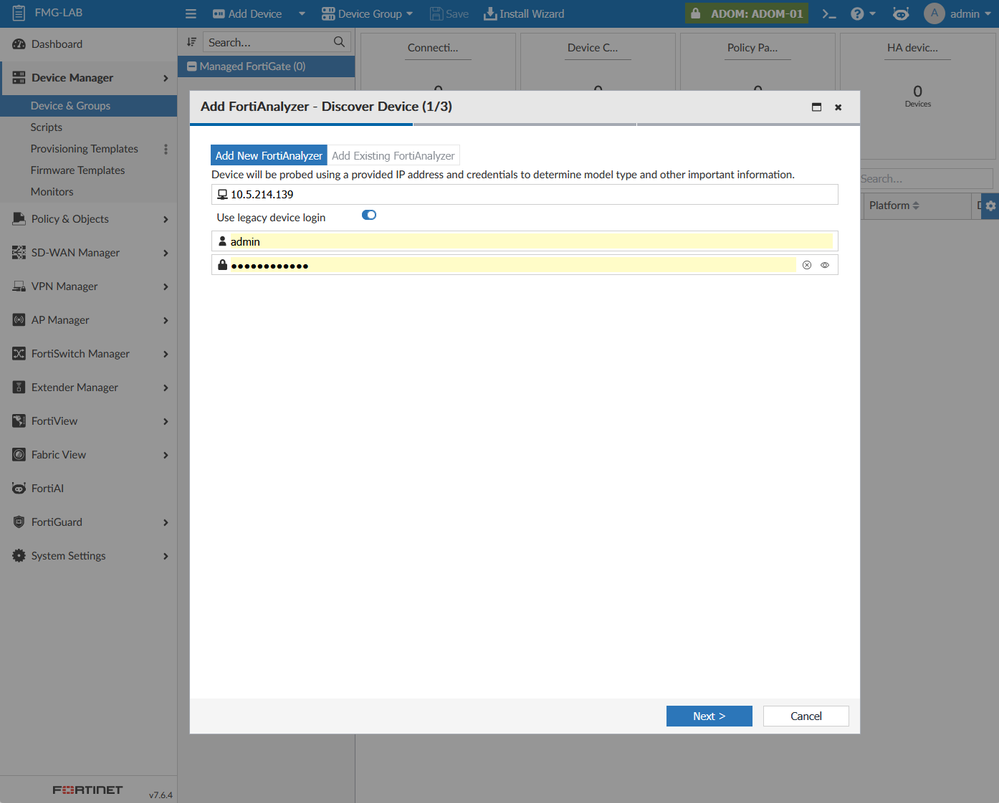Screen dimensions: 999x803
Task: Click the device tree search magnifier
Action: 339,42
